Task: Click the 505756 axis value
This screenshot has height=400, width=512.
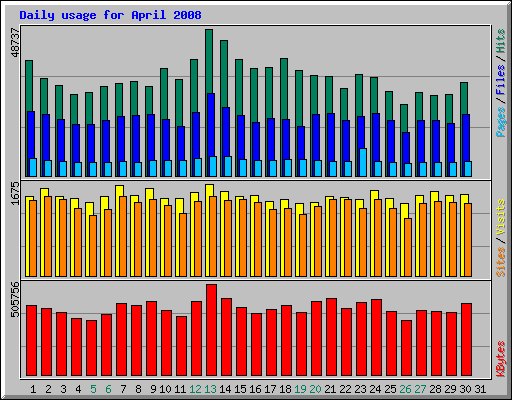Action: pos(15,300)
